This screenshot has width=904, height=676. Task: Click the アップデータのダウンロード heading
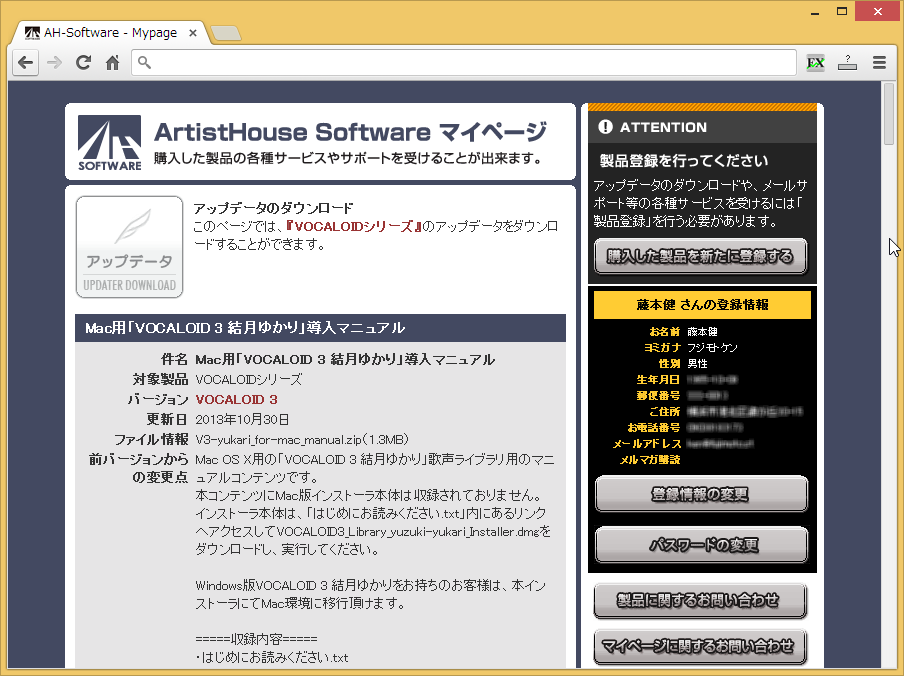273,208
